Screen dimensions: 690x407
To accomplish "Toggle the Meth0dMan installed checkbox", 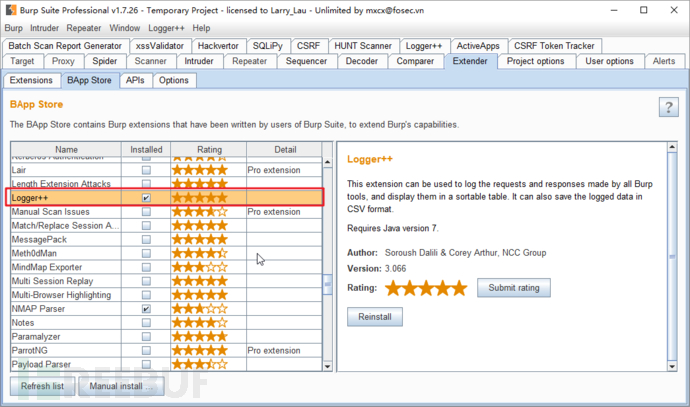I will coord(146,253).
